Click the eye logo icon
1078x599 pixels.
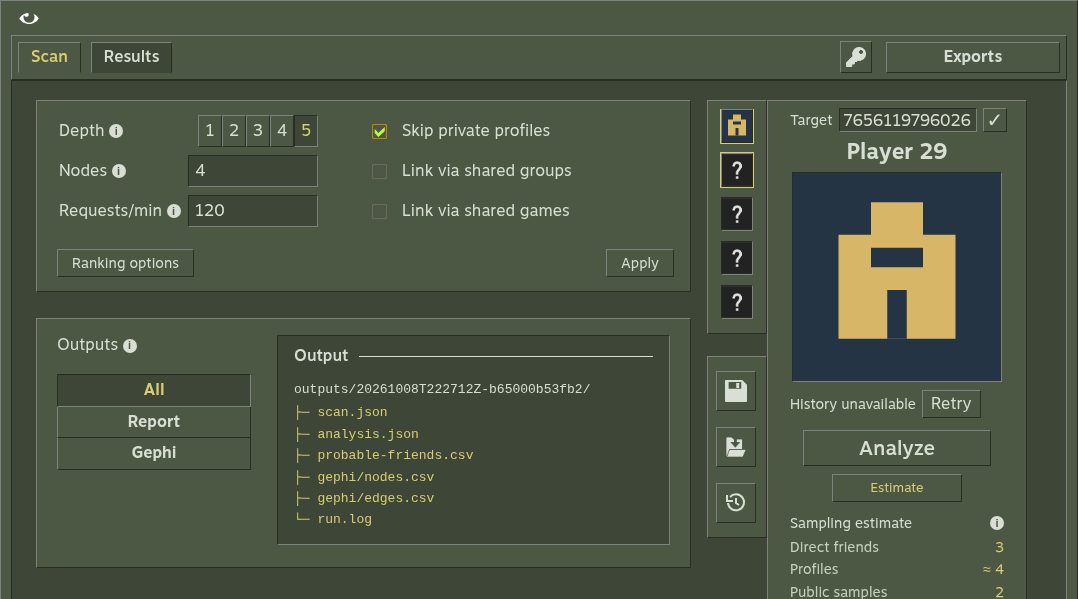(29, 19)
